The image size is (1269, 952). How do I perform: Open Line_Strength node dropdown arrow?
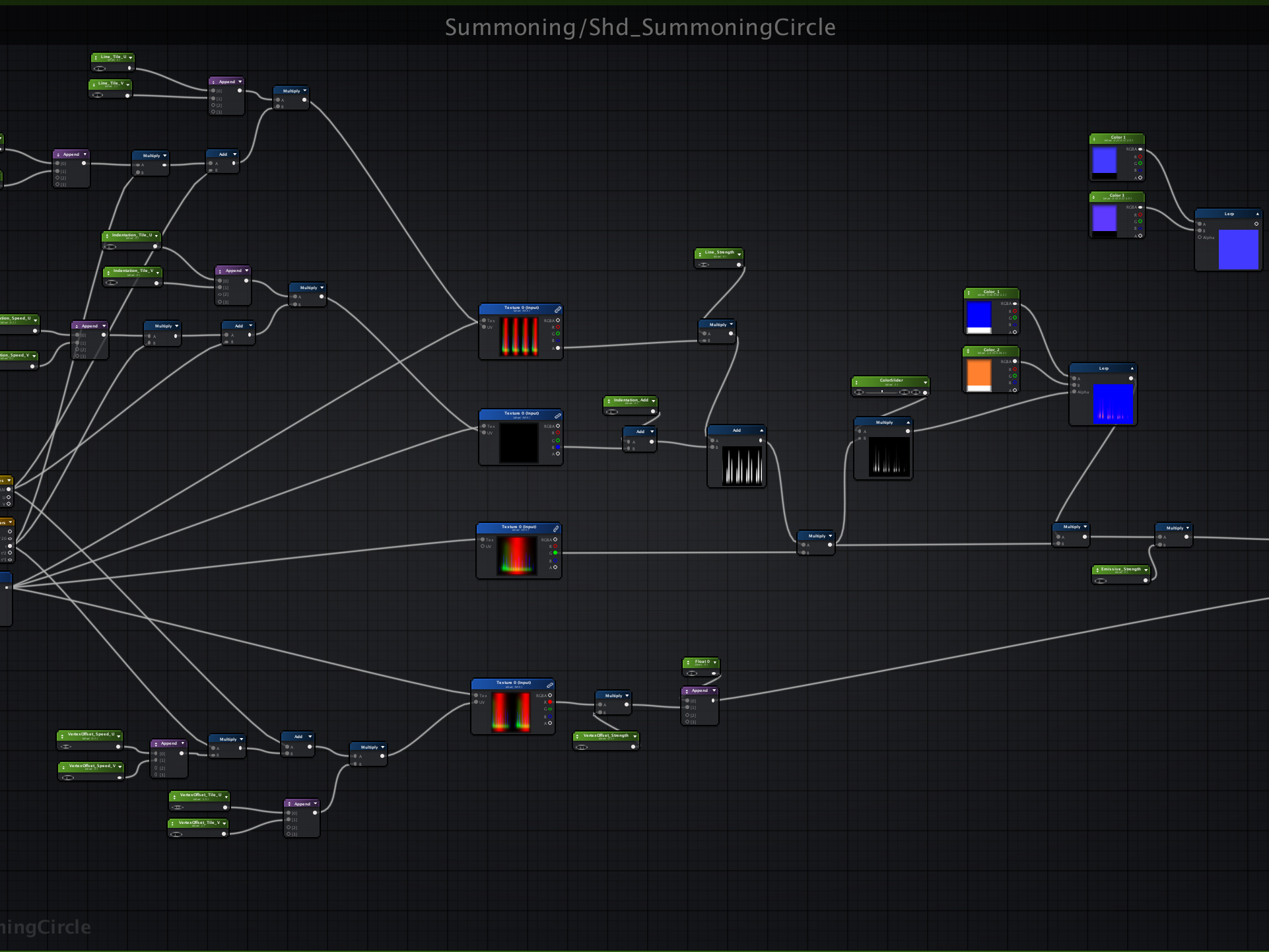(x=739, y=254)
